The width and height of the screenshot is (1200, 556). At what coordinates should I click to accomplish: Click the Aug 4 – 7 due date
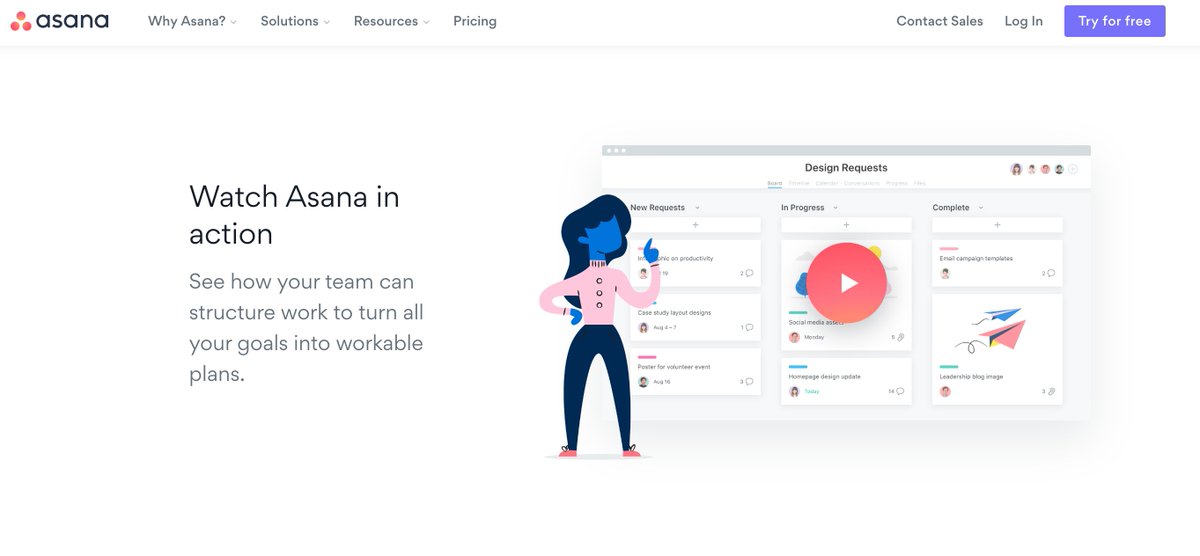tap(665, 328)
